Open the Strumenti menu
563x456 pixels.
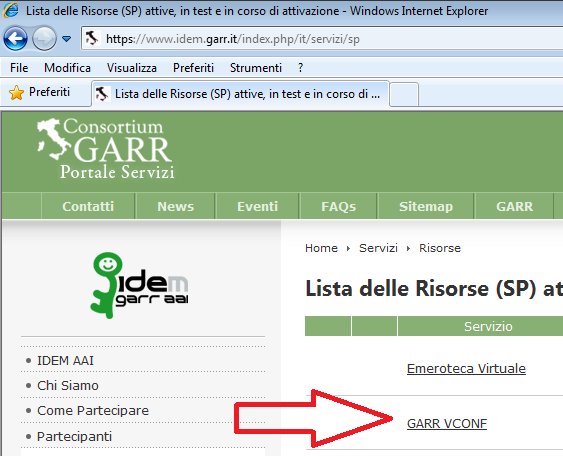pyautogui.click(x=256, y=68)
